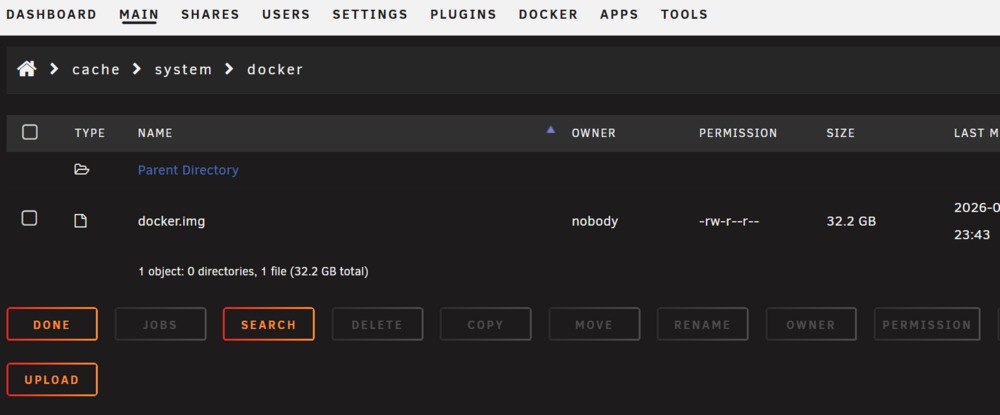The height and width of the screenshot is (415, 1000).
Task: Check the docker.img row checkbox
Action: 29,219
